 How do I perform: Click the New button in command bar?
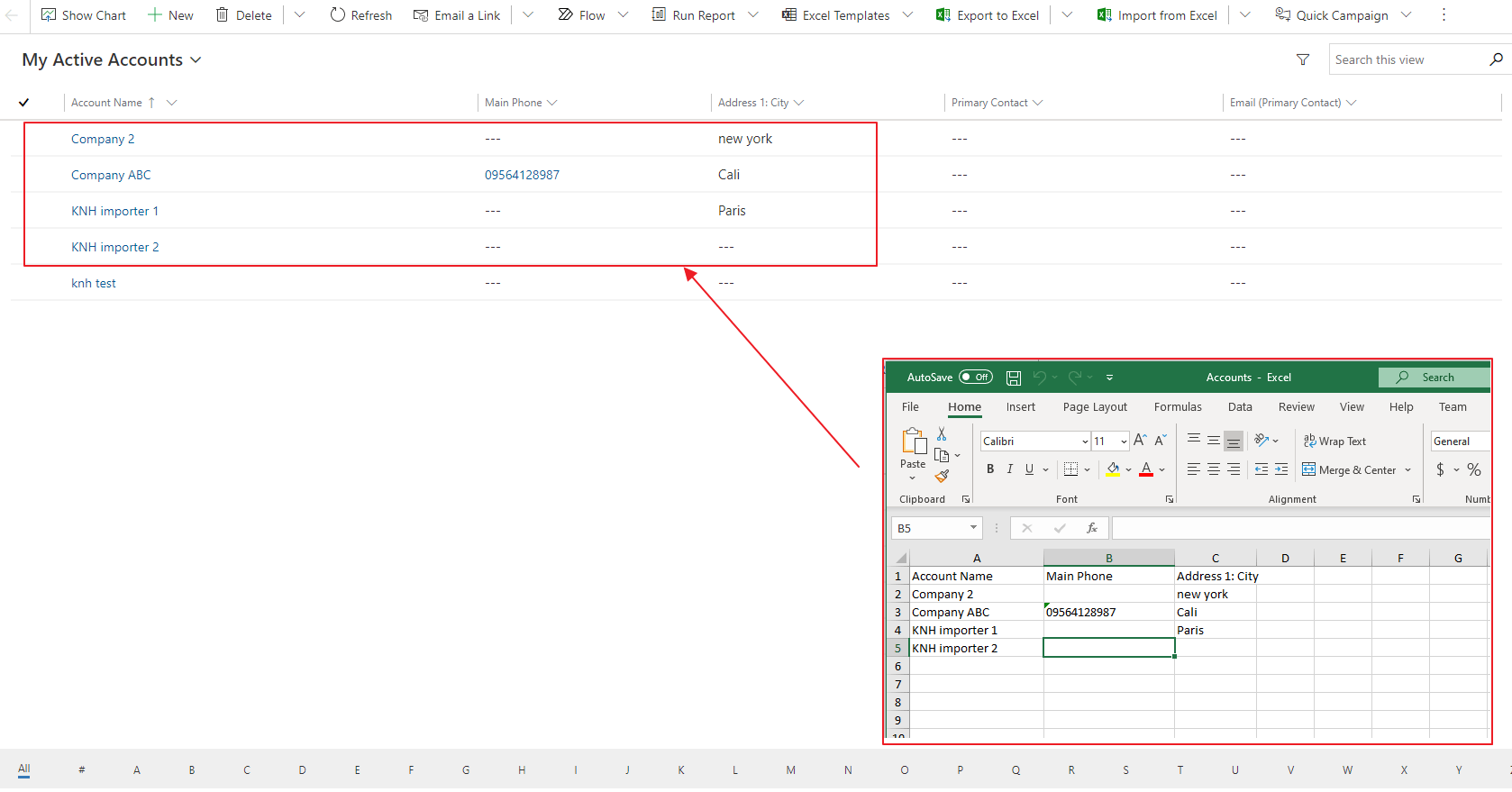pyautogui.click(x=171, y=15)
